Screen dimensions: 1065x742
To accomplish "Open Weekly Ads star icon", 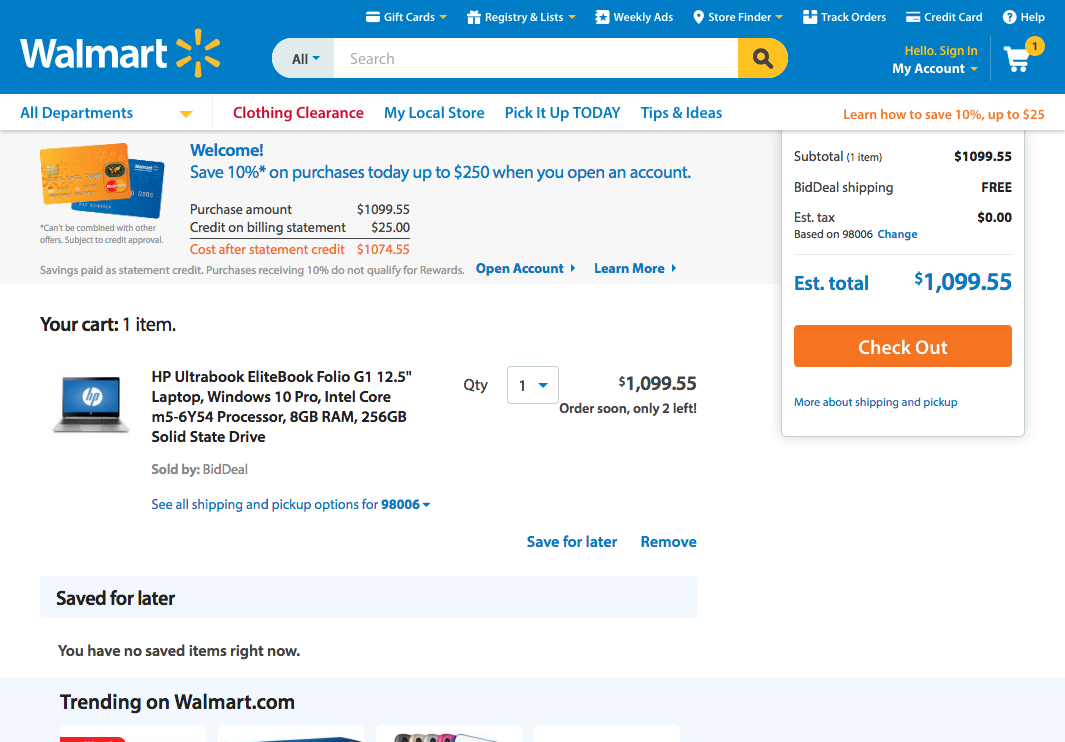I will 602,17.
